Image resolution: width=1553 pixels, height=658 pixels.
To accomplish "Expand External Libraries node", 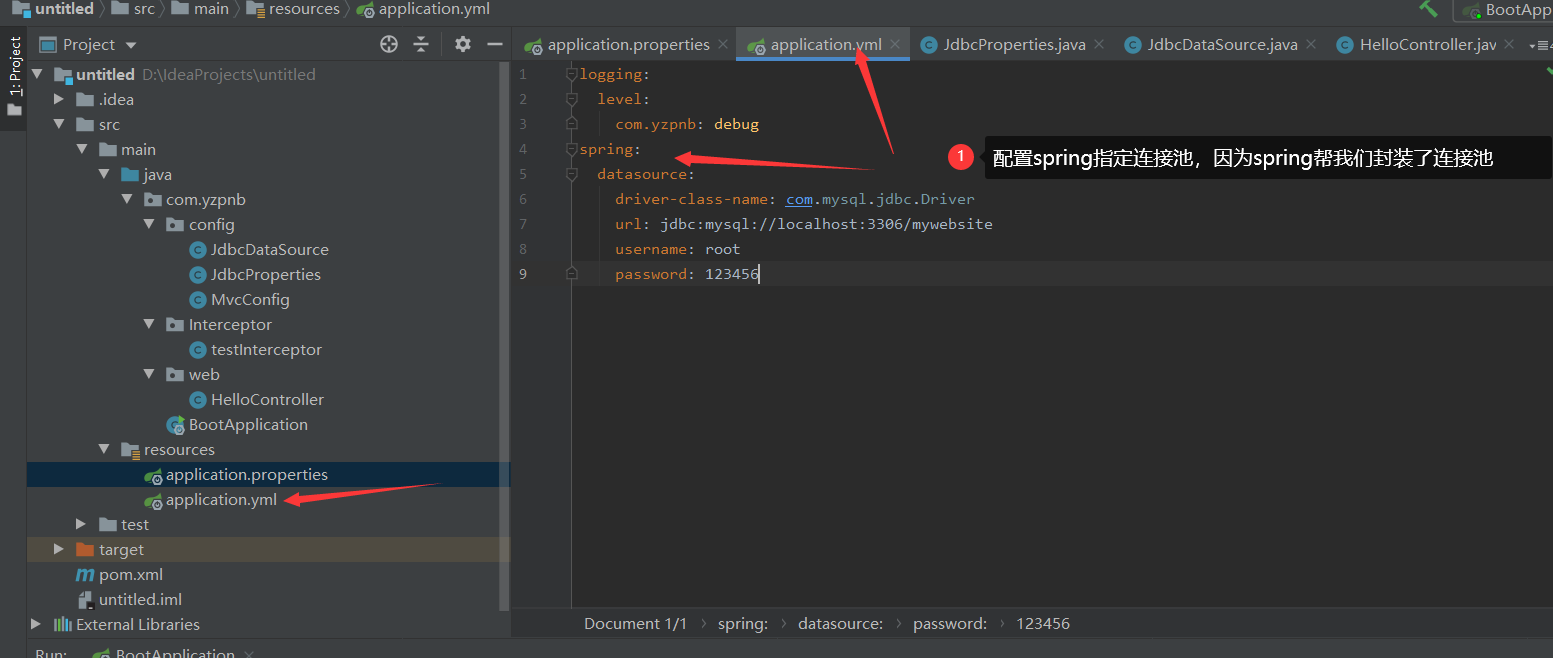I will [x=37, y=624].
